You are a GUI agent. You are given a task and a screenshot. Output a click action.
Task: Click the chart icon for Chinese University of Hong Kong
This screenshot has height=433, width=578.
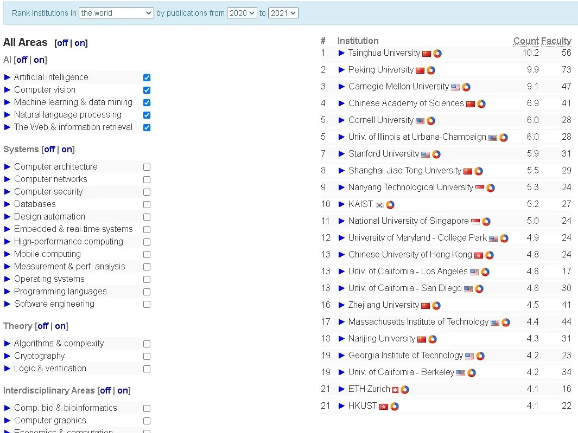[489, 255]
